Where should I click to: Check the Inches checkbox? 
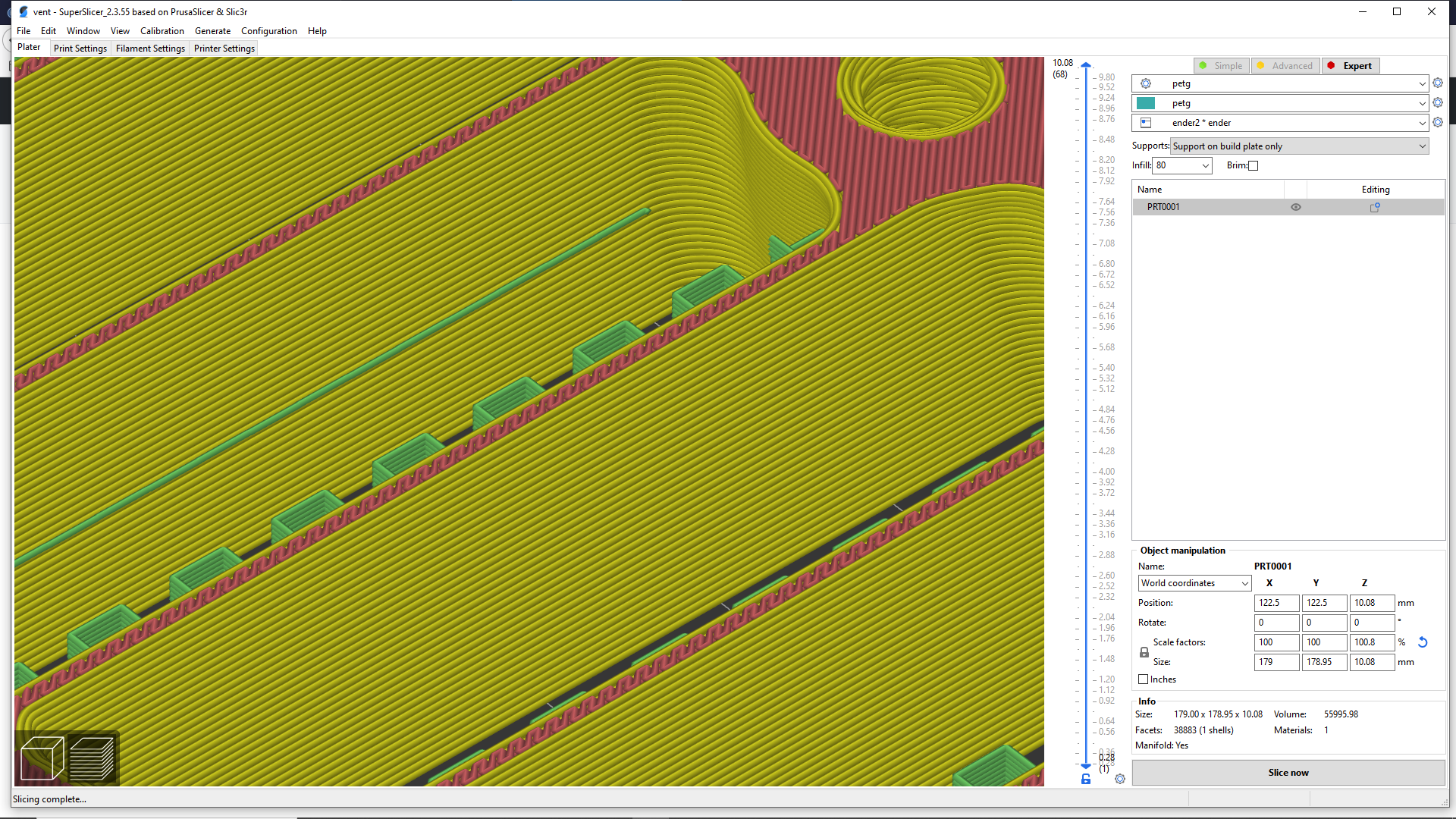pyautogui.click(x=1143, y=679)
